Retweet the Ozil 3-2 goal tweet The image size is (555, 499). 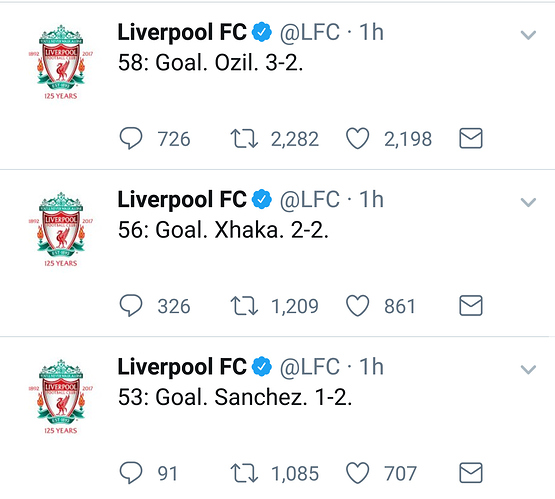coord(244,138)
